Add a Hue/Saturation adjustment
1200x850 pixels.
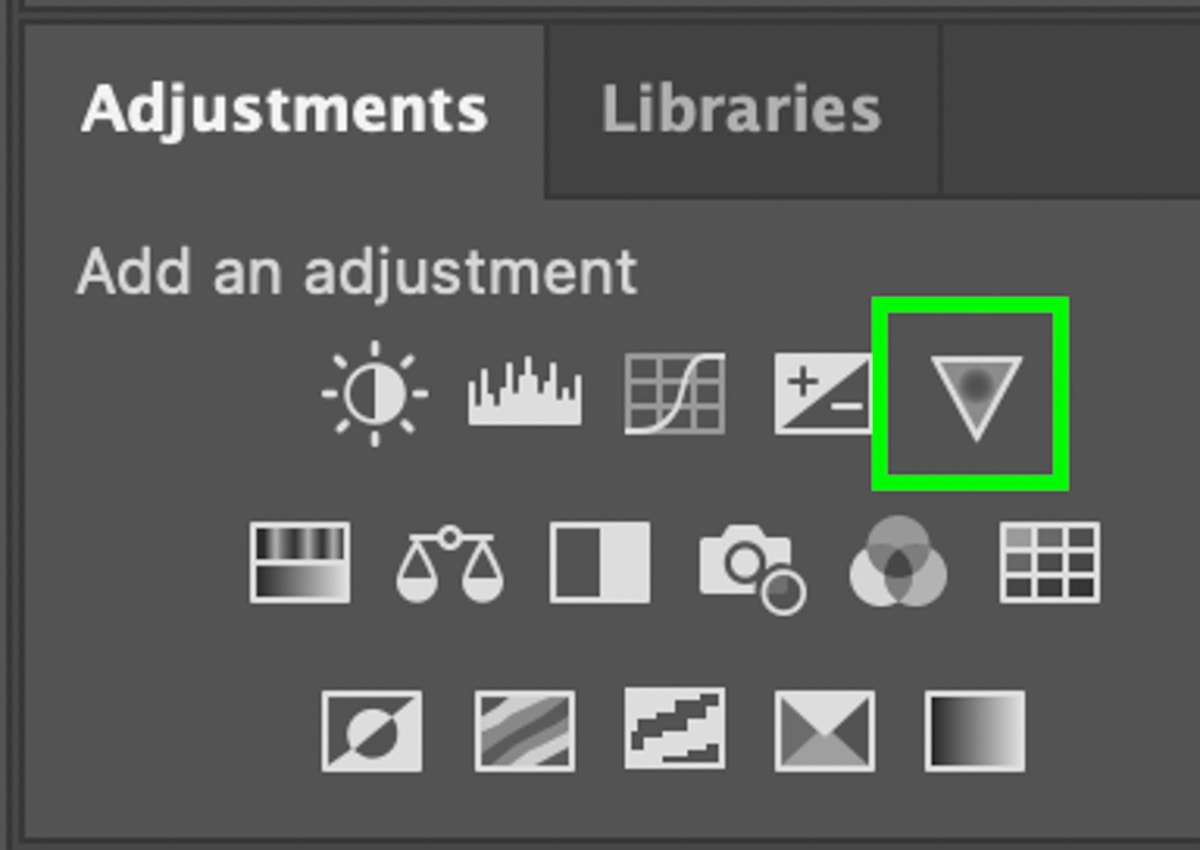300,562
